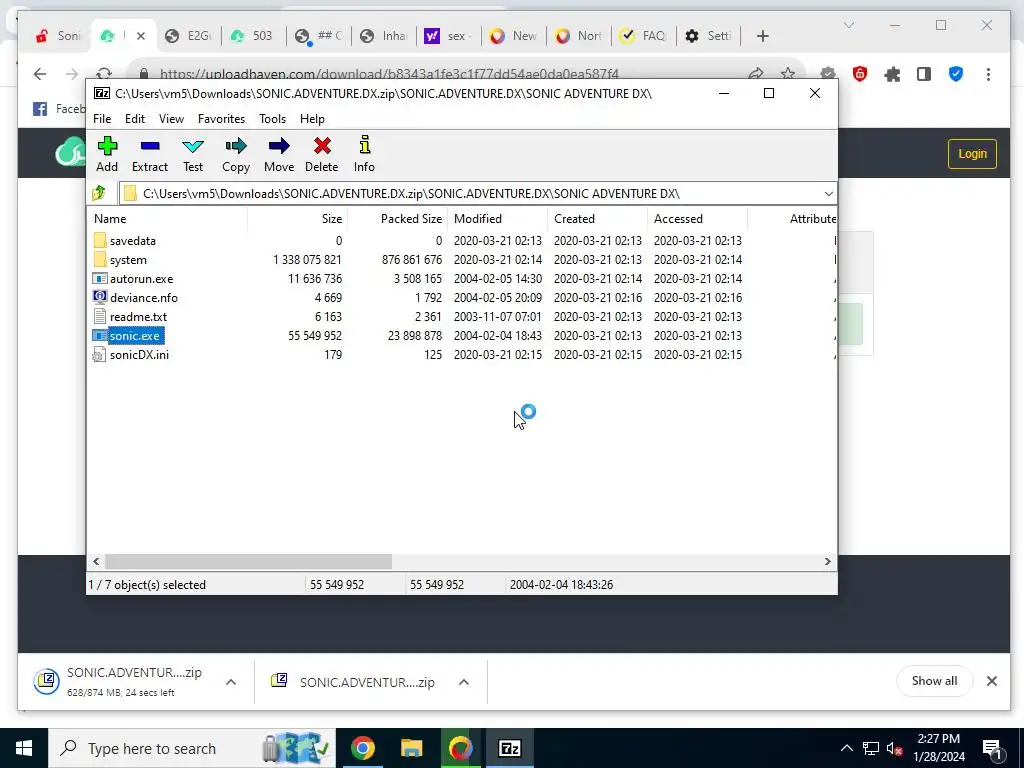Select the readme.txt file
Viewport: 1024px width, 768px height.
pos(138,317)
